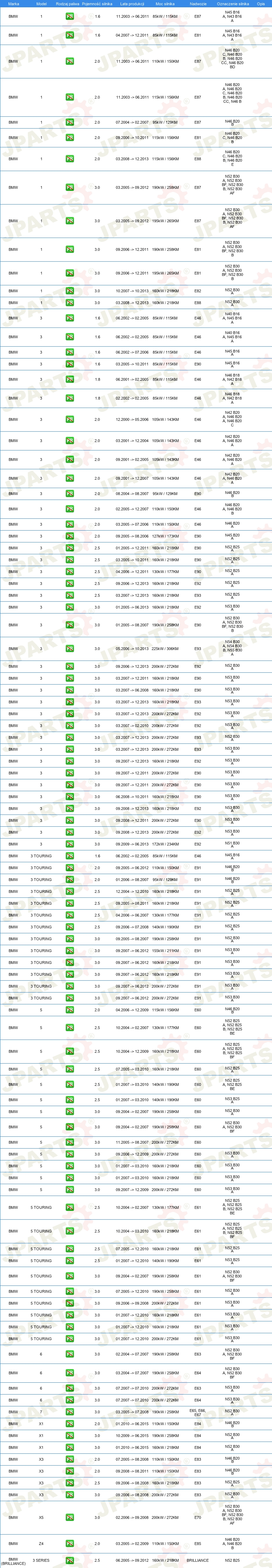This screenshot has width=272, height=1568.
Task: Click the E85 body cell
Action: [198, 1544]
